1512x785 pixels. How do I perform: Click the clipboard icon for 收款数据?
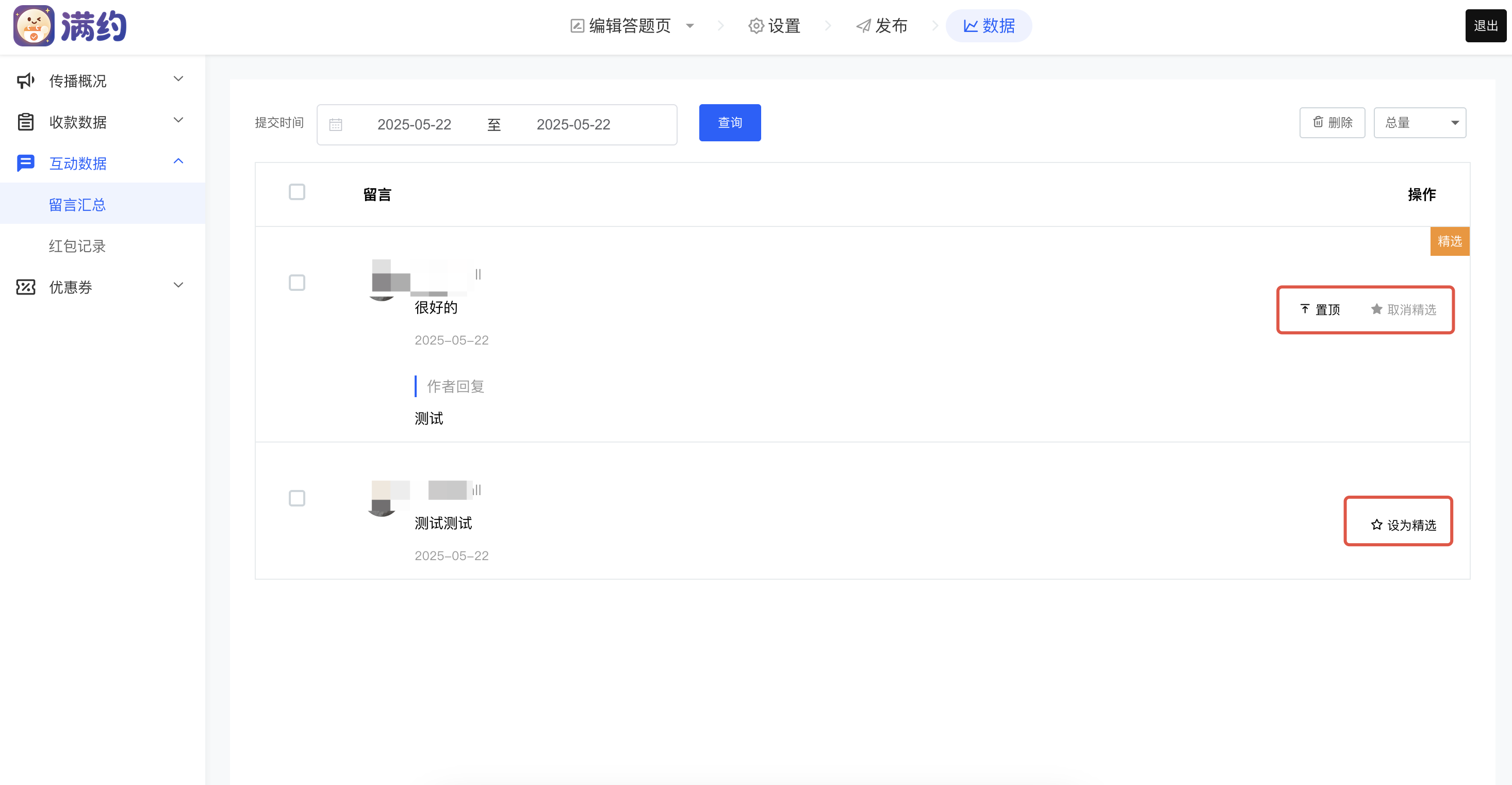coord(26,122)
